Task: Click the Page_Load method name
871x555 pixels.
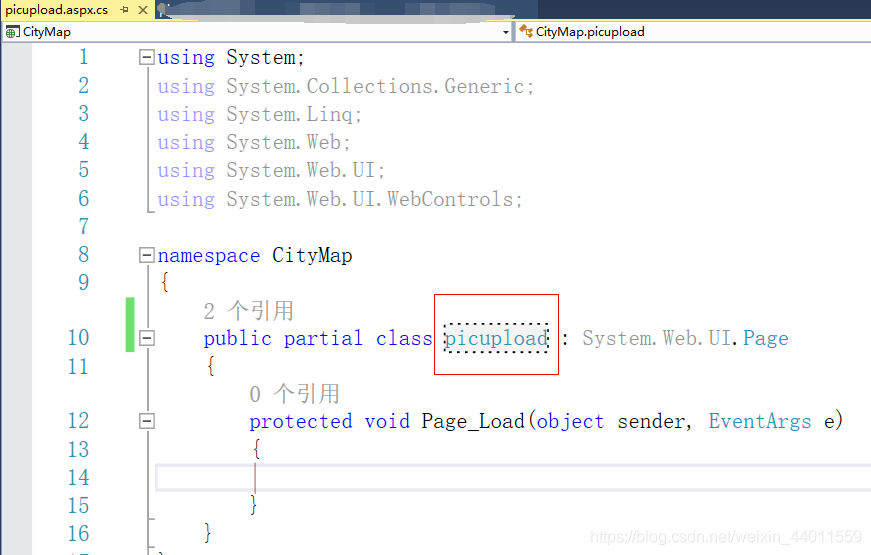Action: click(473, 421)
